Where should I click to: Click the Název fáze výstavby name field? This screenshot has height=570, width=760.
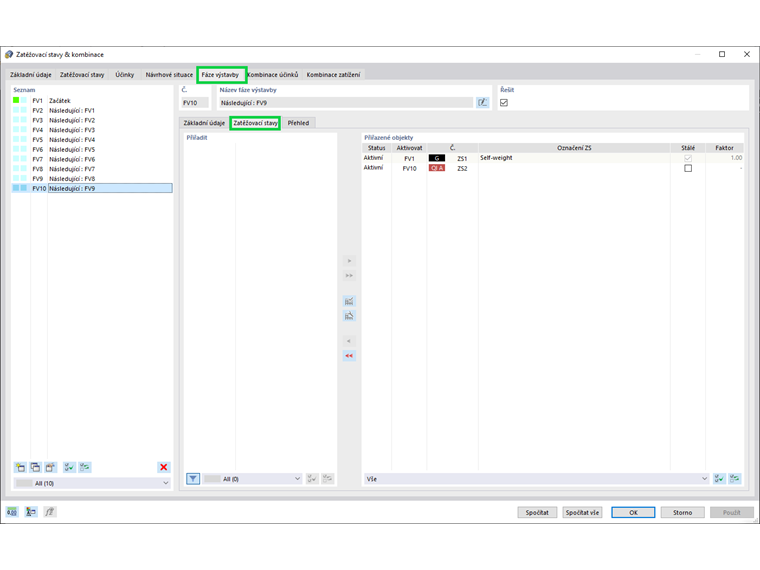(x=346, y=103)
